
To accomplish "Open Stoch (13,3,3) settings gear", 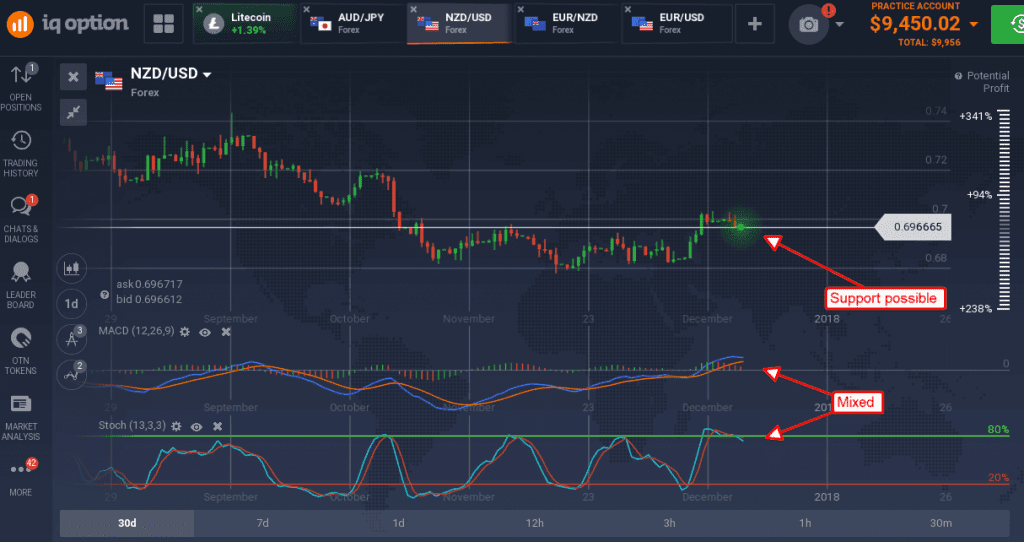I will point(176,426).
